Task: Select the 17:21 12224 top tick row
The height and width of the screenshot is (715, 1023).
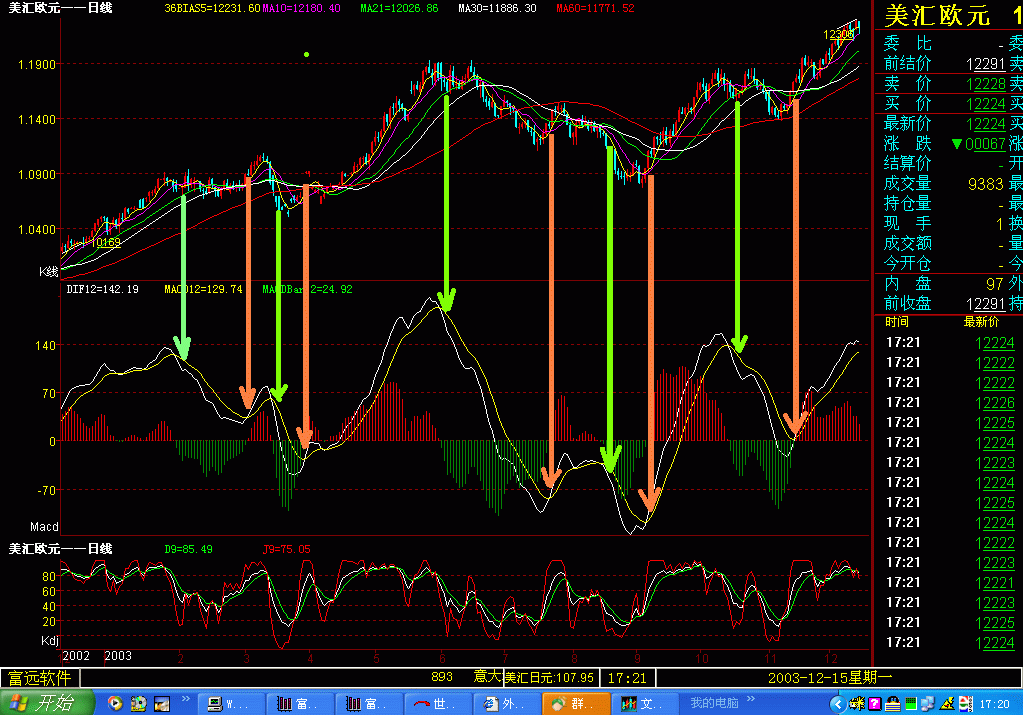Action: [x=949, y=342]
